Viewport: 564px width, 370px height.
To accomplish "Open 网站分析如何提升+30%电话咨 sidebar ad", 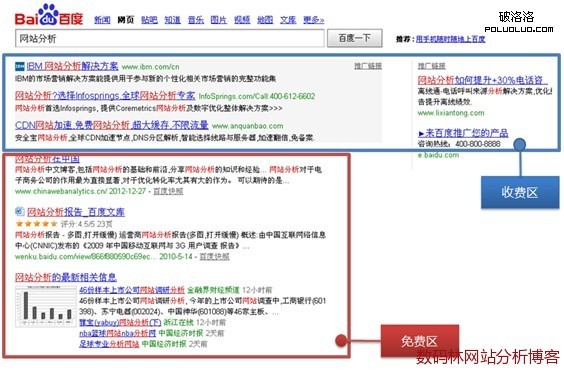I will pos(483,80).
